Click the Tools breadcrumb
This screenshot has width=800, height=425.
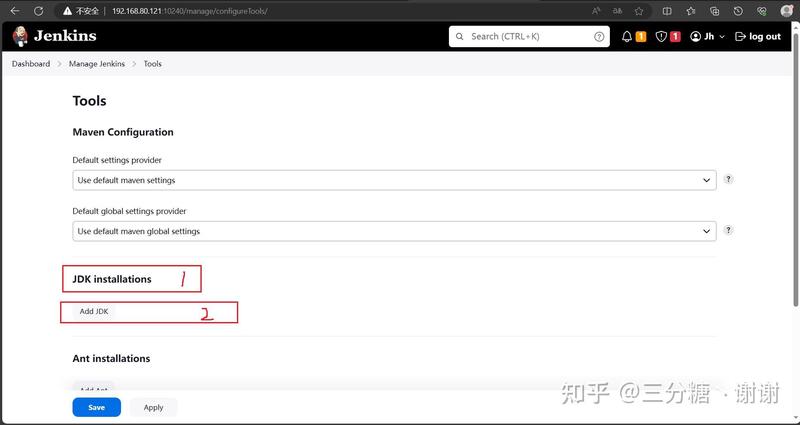point(153,64)
